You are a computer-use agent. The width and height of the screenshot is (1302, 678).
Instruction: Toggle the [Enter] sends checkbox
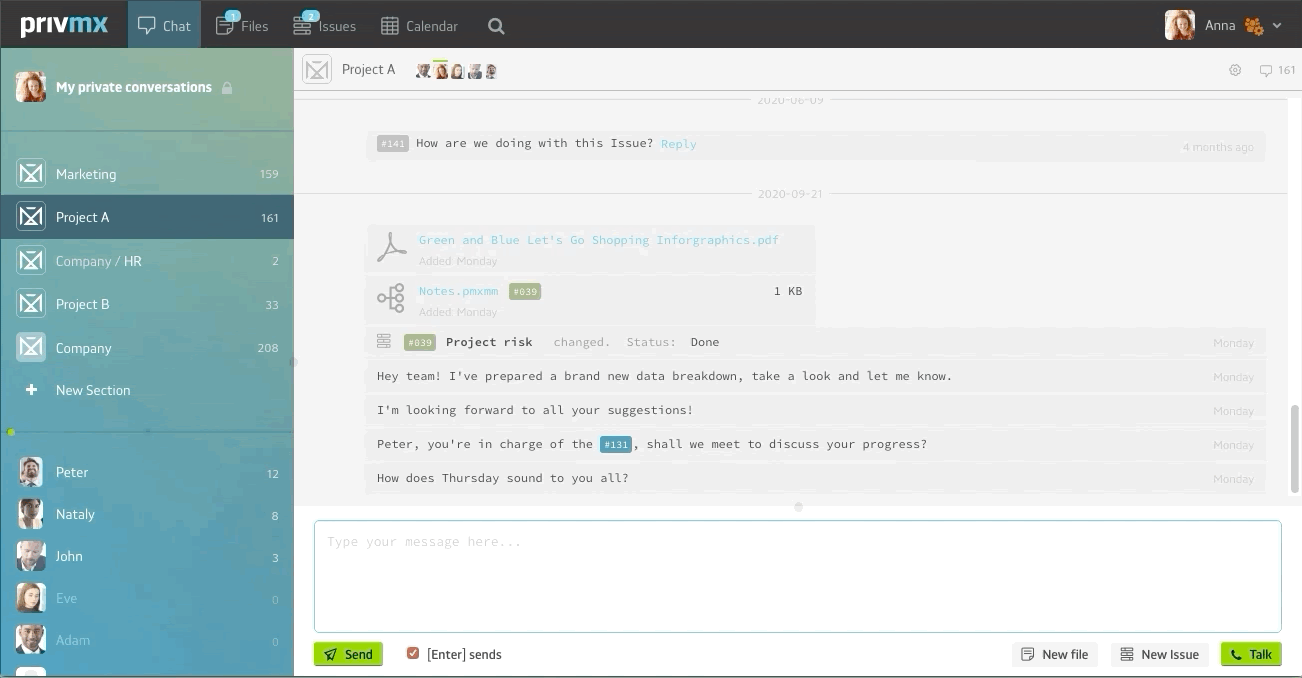412,653
